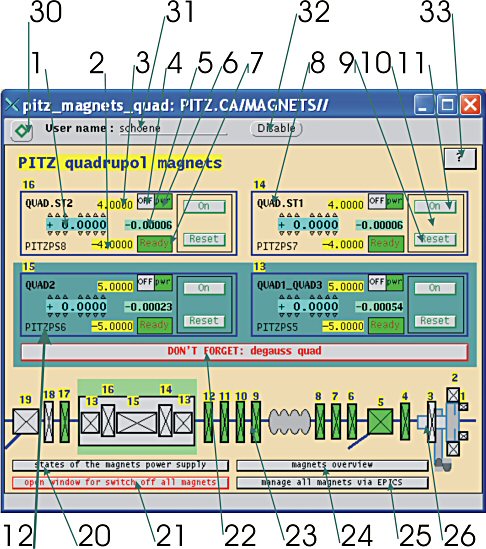Click the green Ready status of QUAD.ST2
486x549 pixels.
154,243
